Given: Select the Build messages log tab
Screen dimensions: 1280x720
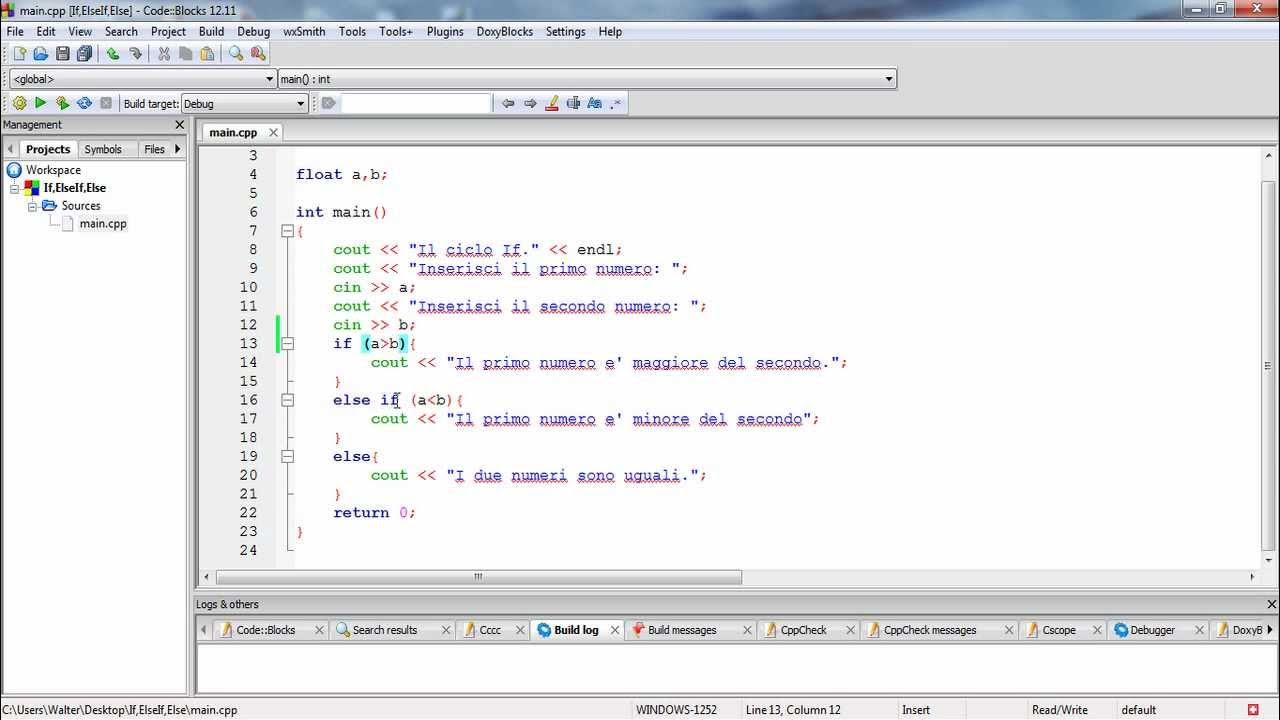Looking at the screenshot, I should [682, 630].
